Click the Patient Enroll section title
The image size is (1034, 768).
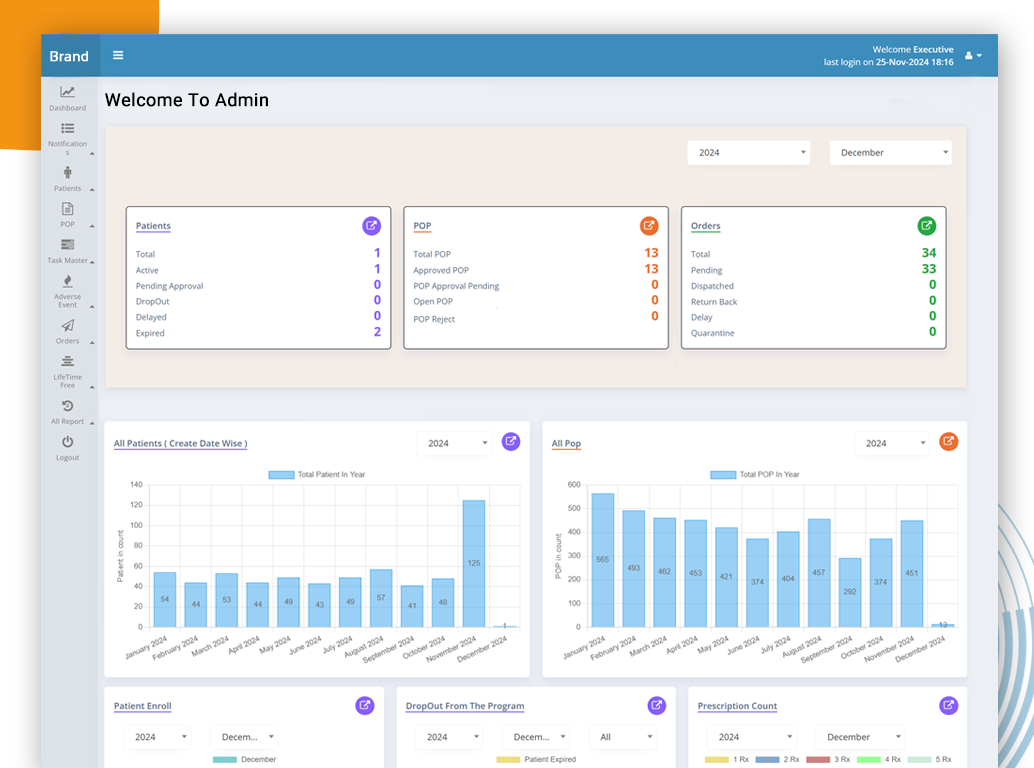142,706
